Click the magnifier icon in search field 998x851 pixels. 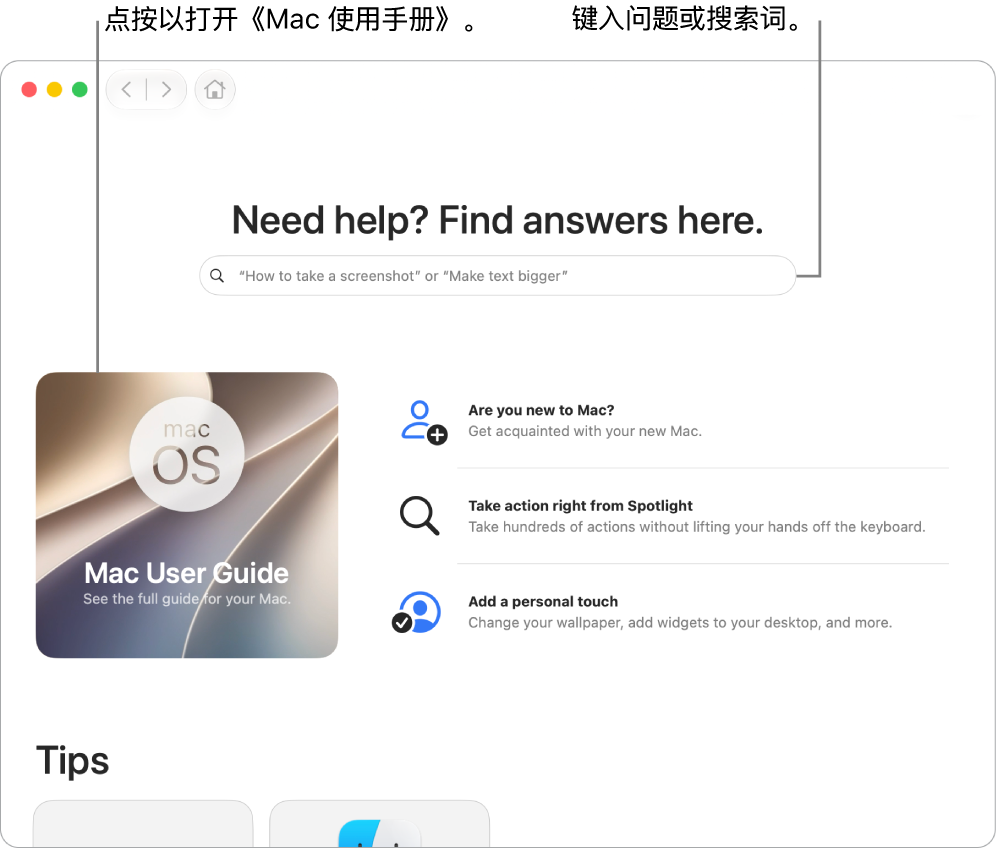(x=217, y=276)
